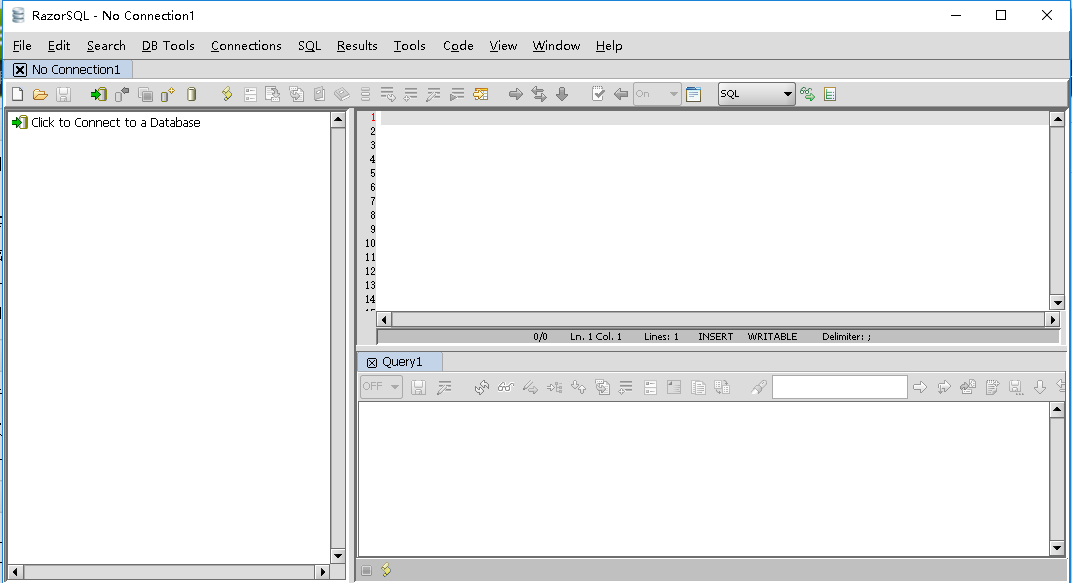Screen dimensions: 1072x583
Task: Open the Window menu
Action: pyautogui.click(x=557, y=46)
